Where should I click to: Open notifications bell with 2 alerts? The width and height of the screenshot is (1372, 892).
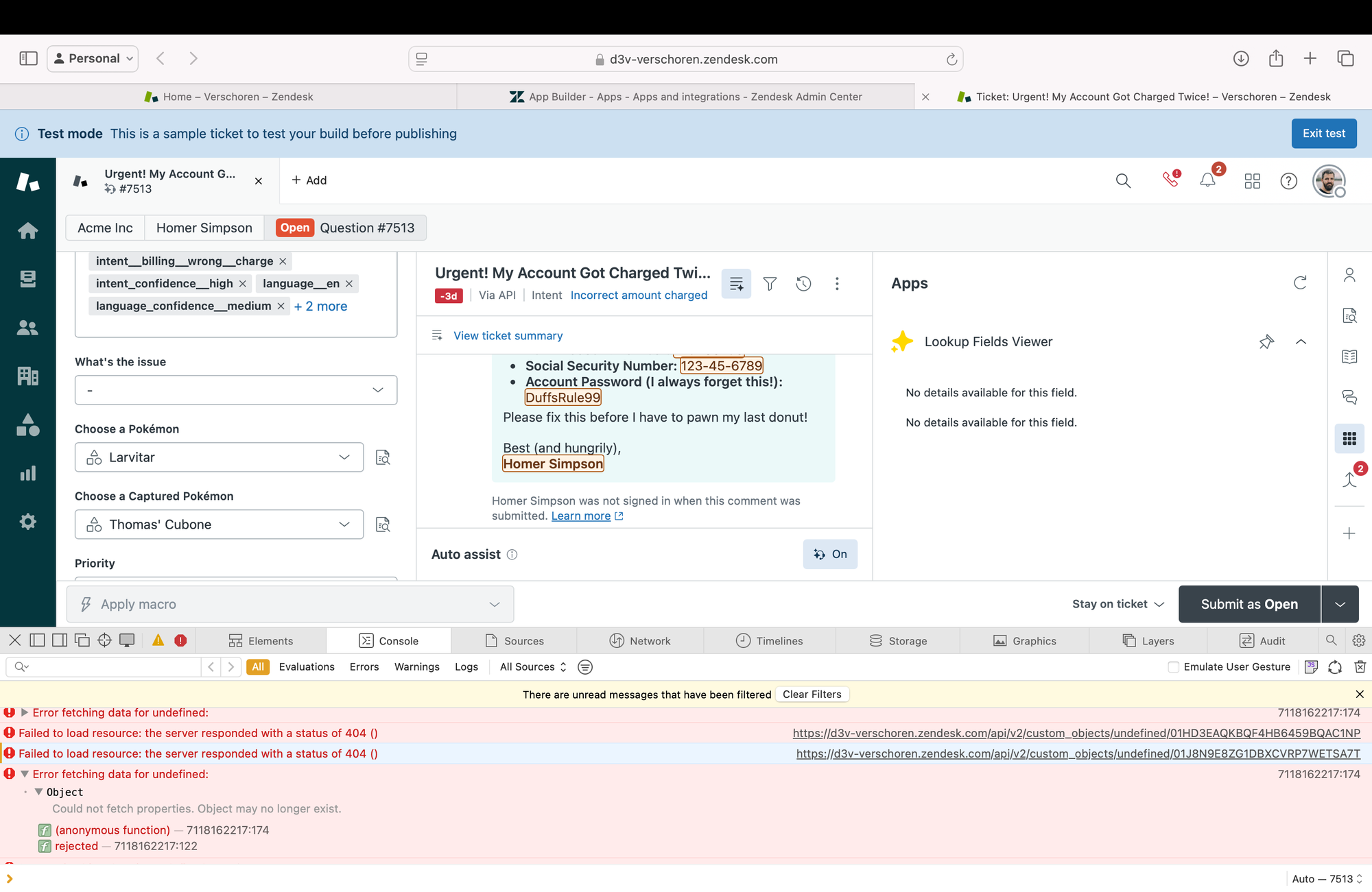1207,180
